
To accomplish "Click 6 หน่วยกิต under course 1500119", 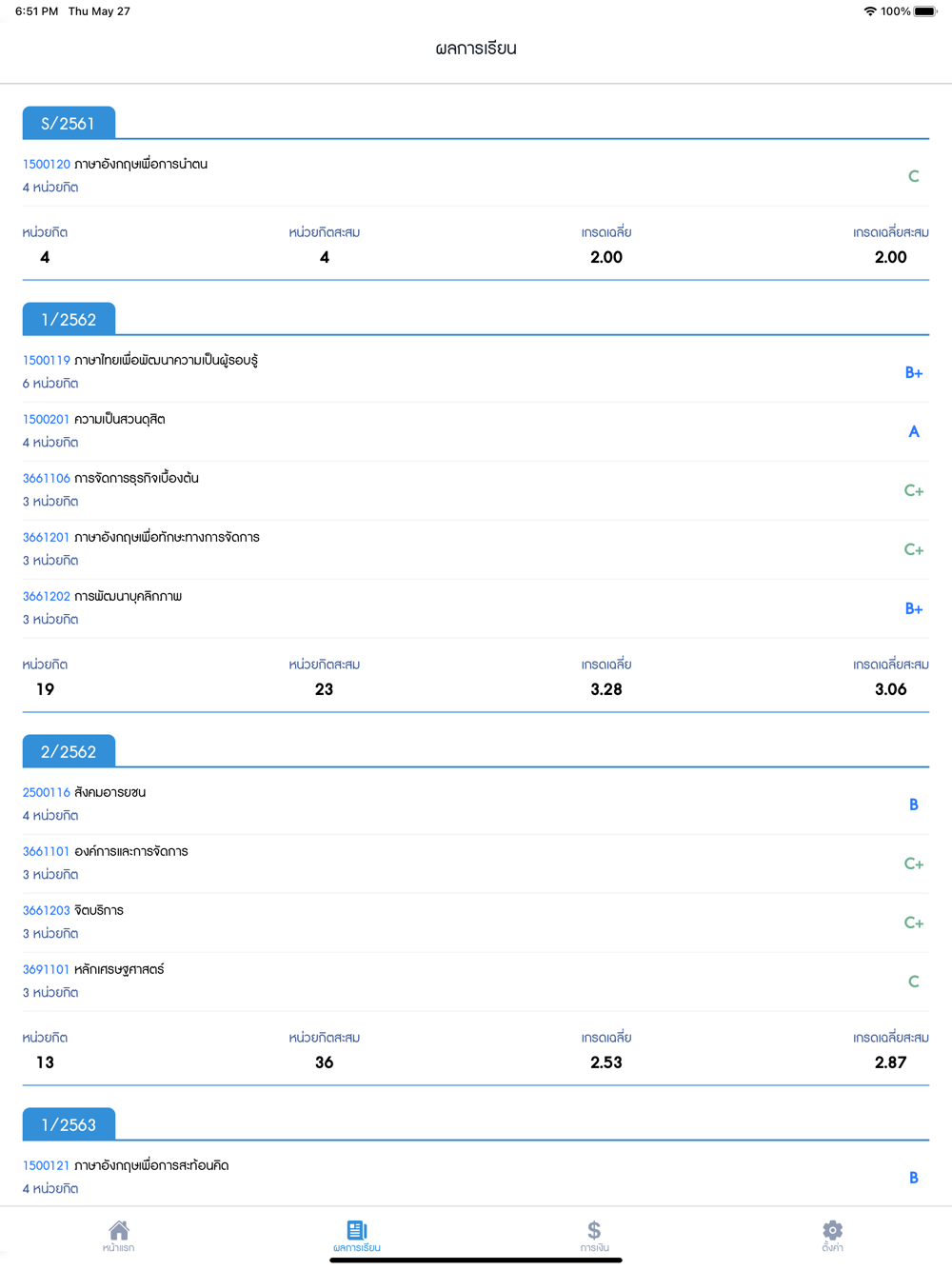I will (50, 384).
